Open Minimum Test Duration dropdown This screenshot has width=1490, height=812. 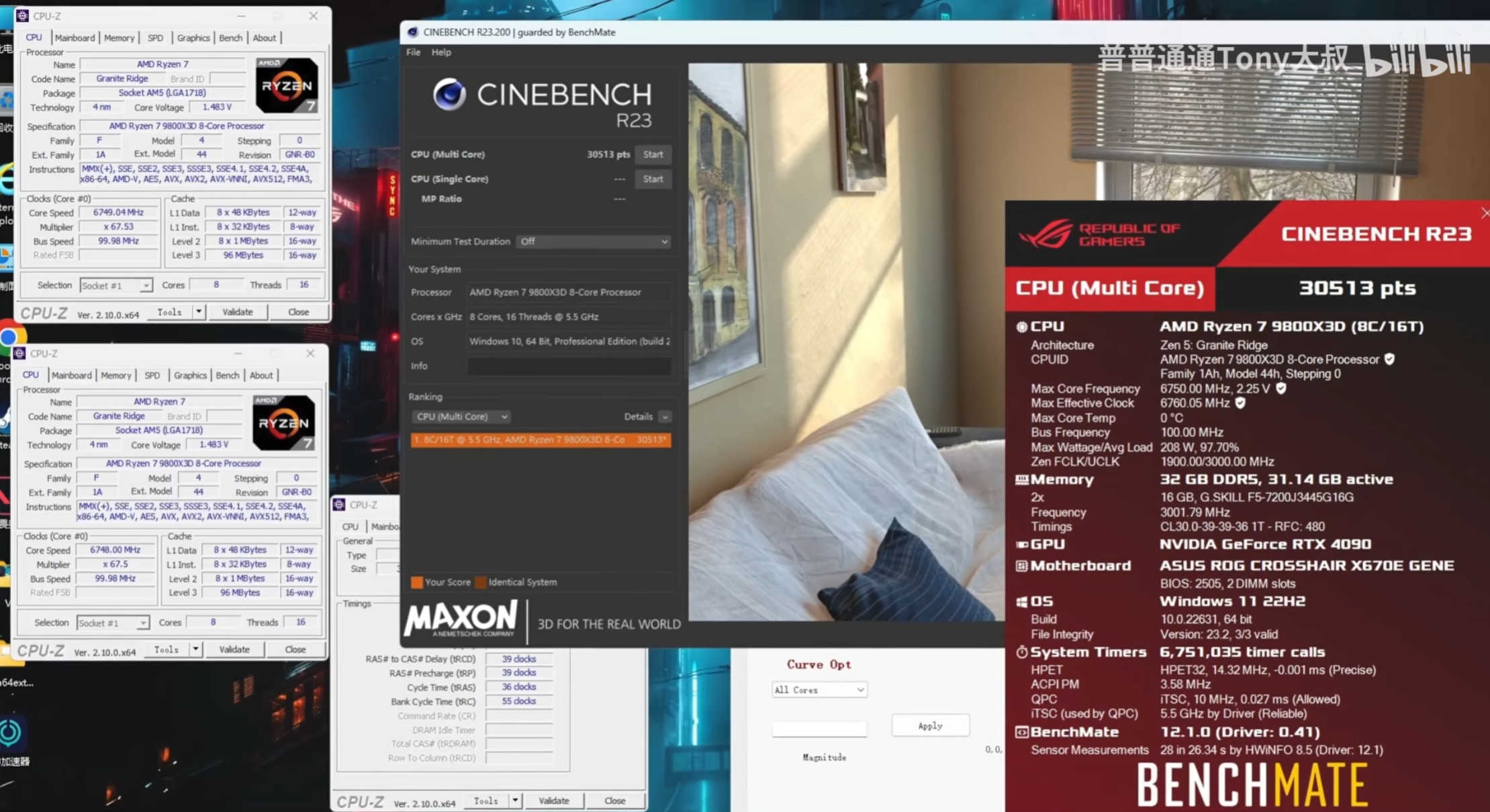click(x=594, y=242)
